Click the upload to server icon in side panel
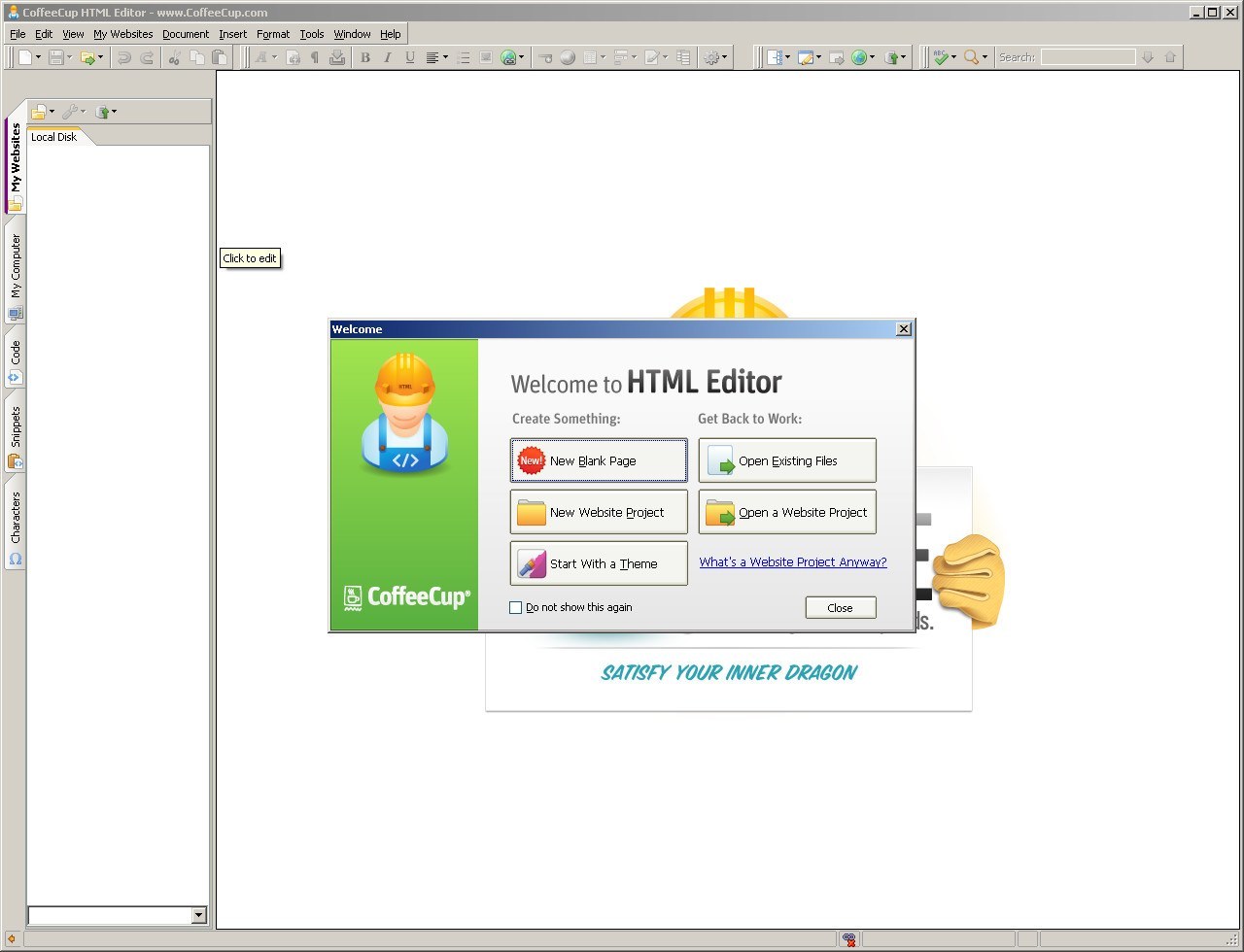Screen dimensions: 1244x952 (103, 112)
